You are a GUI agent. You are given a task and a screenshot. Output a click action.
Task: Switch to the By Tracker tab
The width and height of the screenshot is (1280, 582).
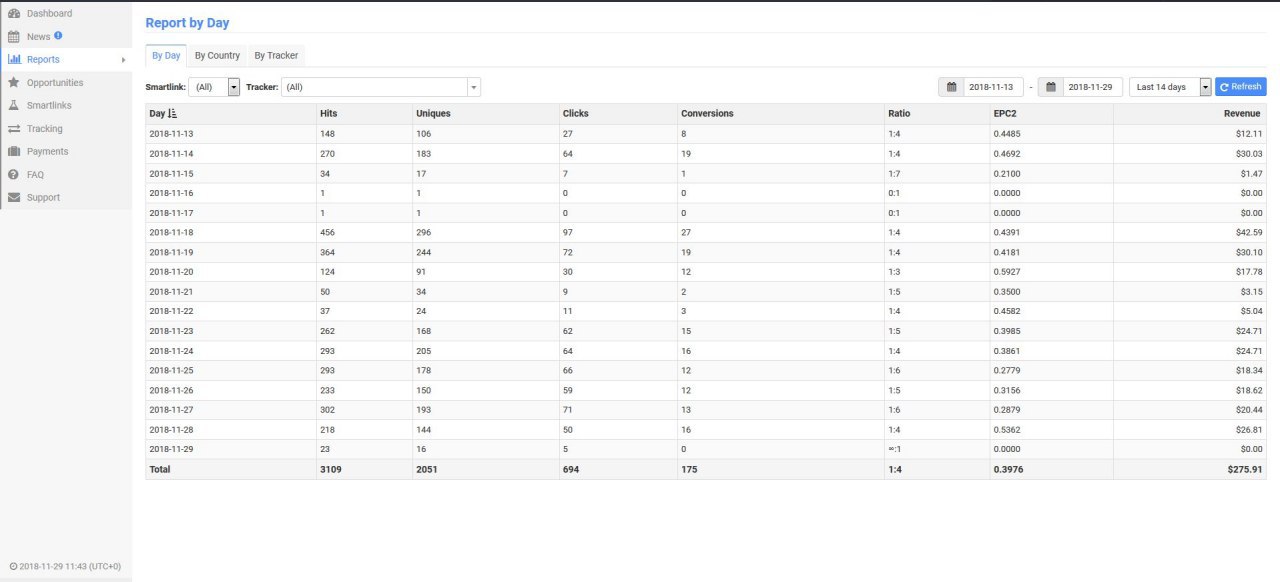coord(276,55)
